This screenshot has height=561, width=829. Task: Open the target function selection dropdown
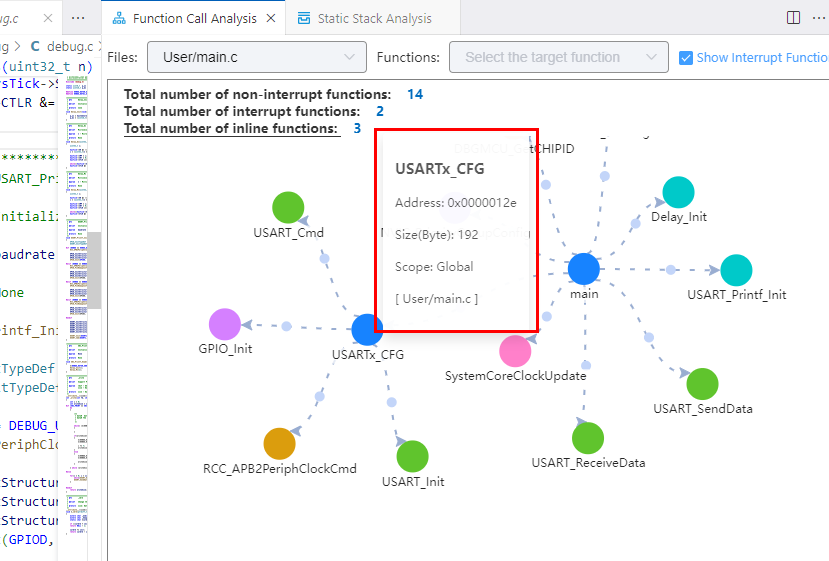point(559,57)
